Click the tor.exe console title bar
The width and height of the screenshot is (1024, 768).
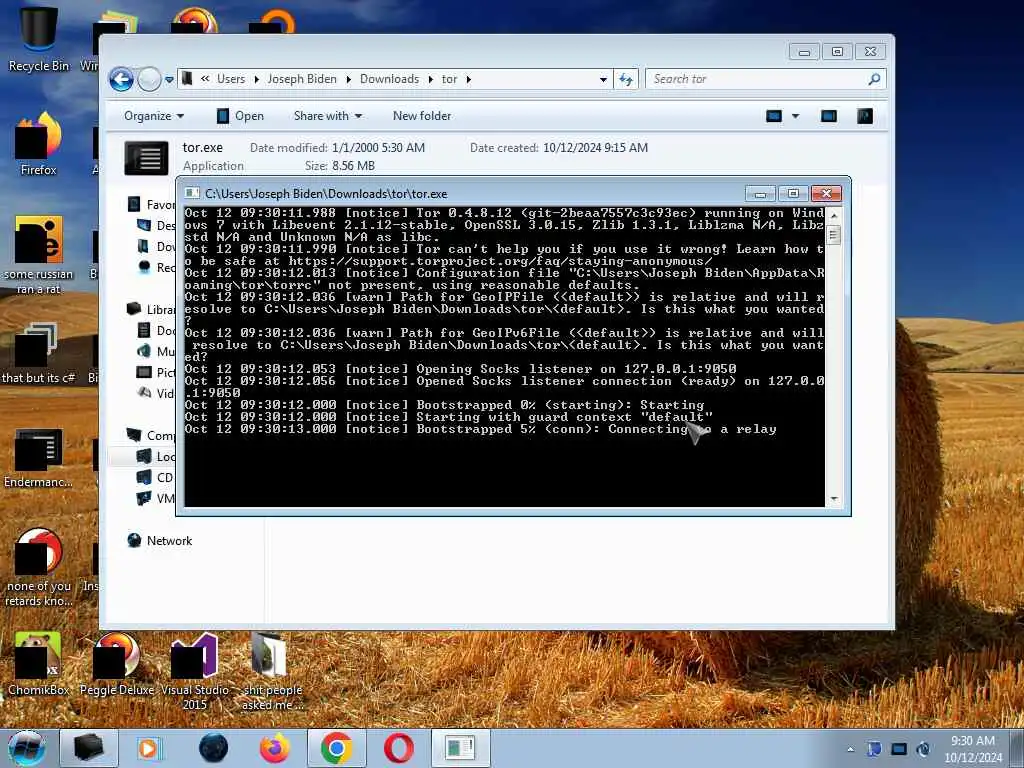click(460, 193)
